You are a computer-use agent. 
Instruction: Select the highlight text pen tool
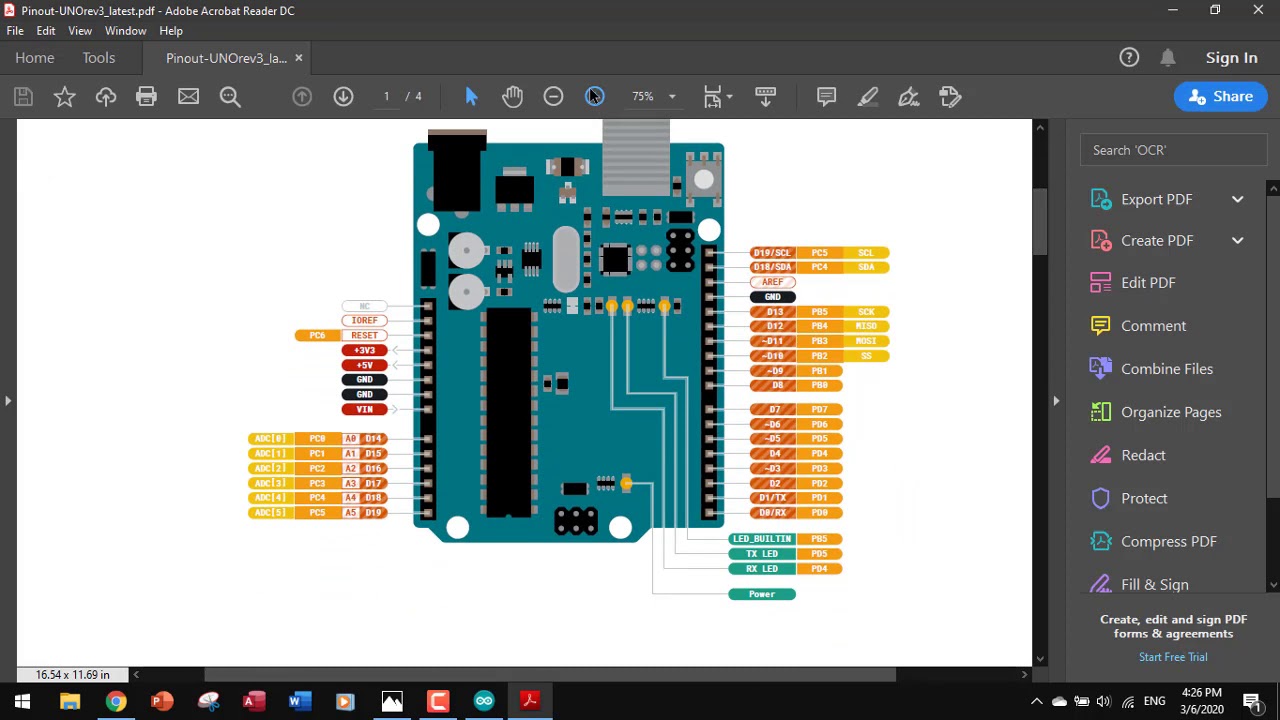click(867, 97)
